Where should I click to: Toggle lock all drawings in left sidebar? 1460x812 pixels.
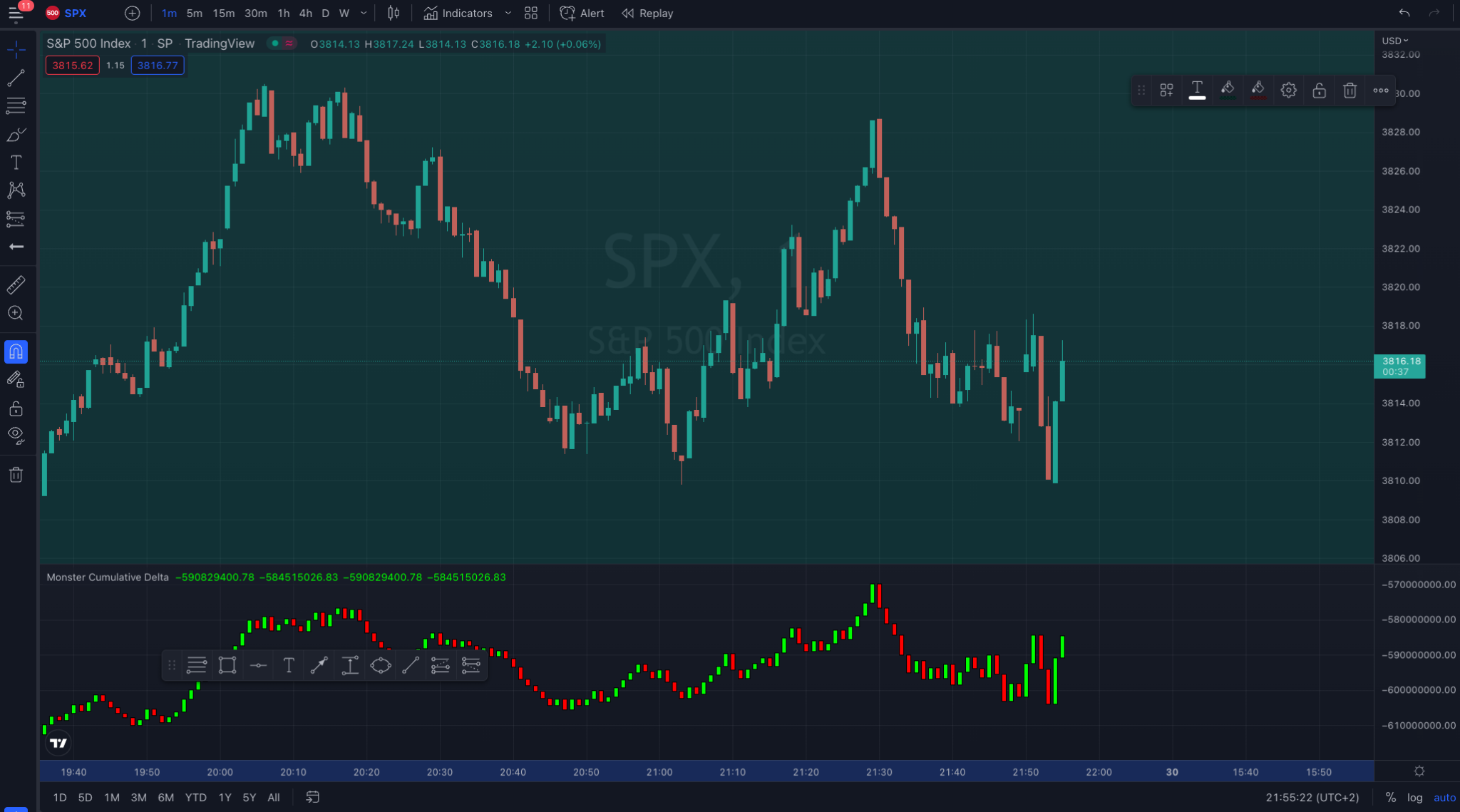[x=16, y=408]
